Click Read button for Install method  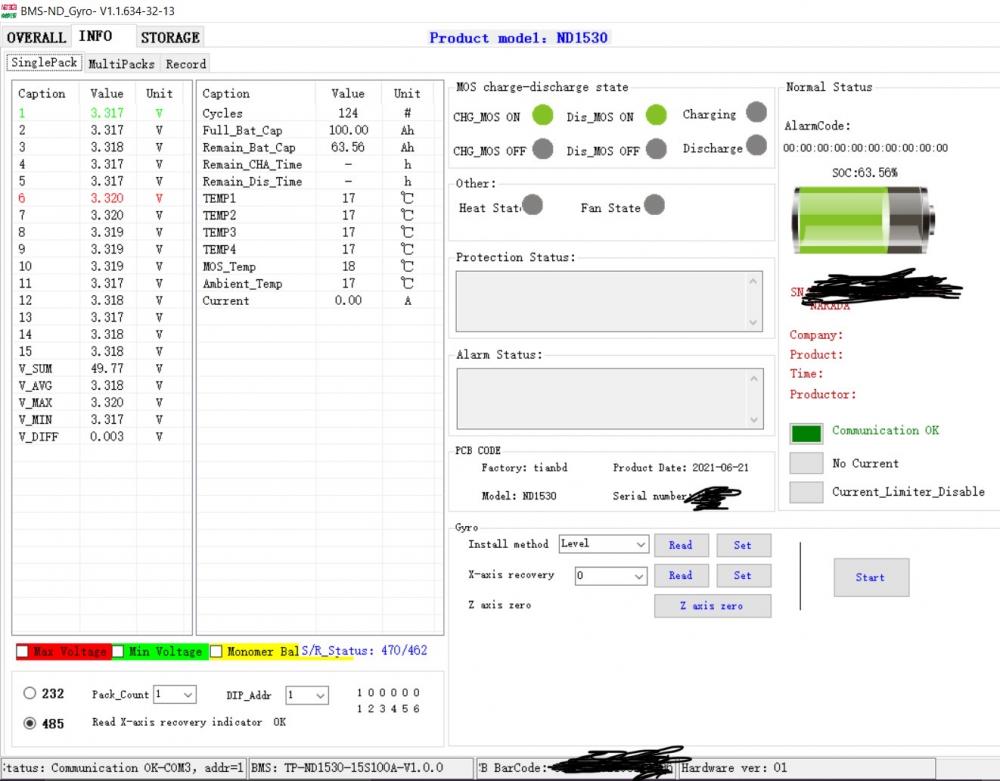coord(680,545)
